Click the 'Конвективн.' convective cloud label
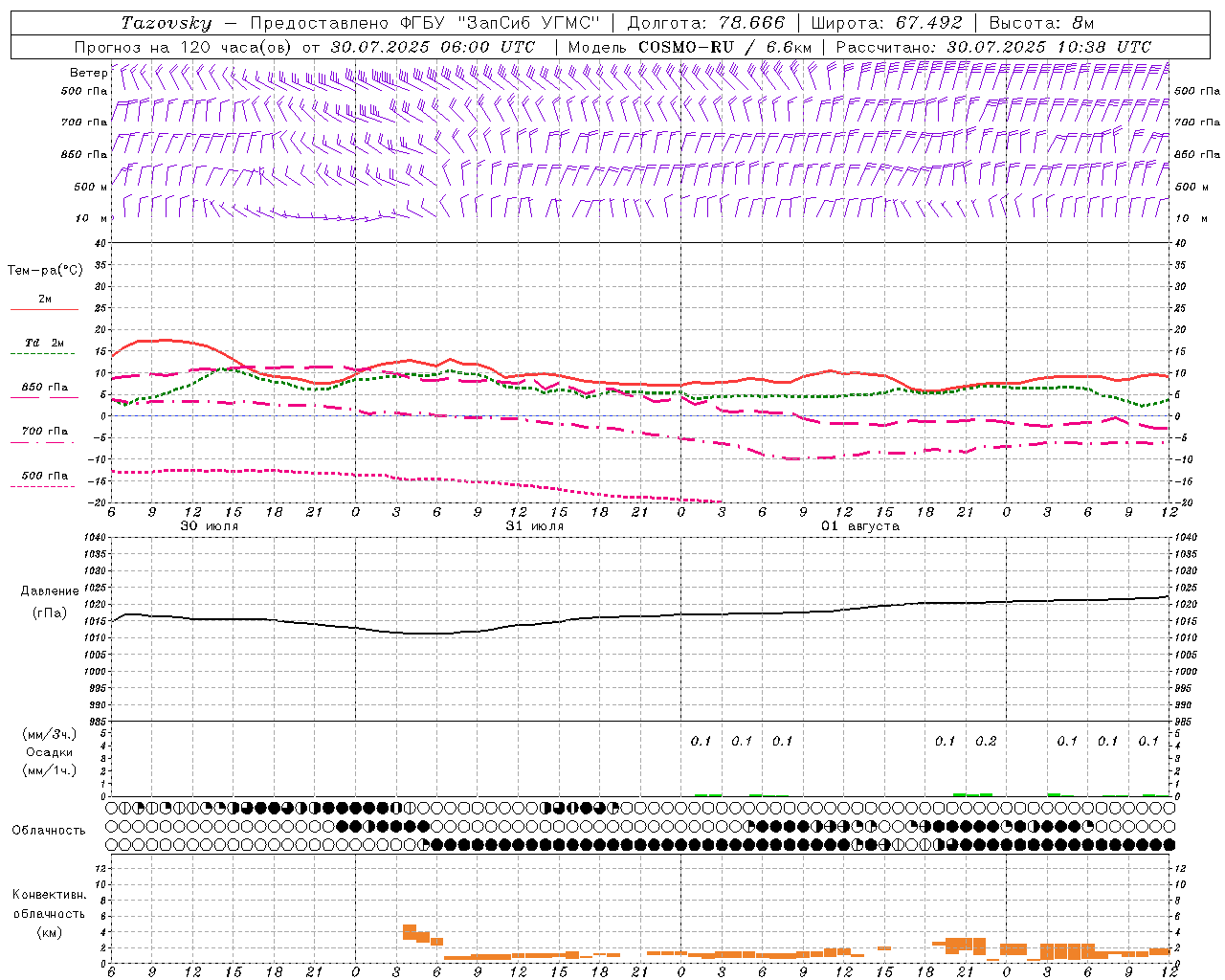 click(x=49, y=895)
